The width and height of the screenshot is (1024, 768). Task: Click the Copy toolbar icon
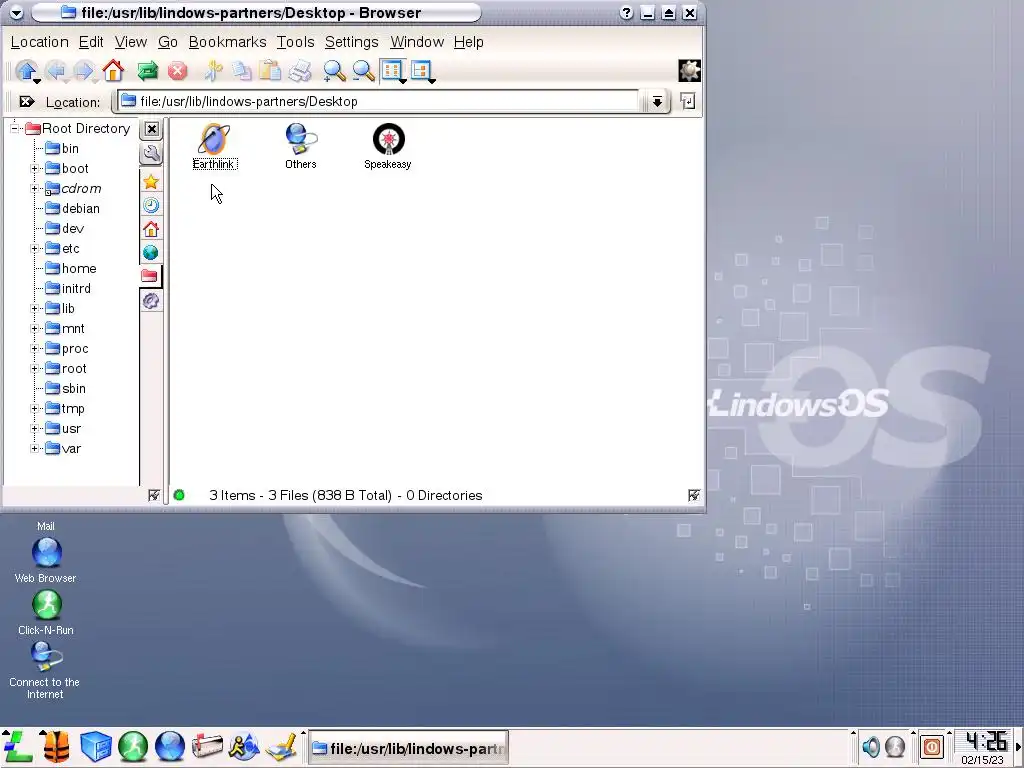pos(242,71)
